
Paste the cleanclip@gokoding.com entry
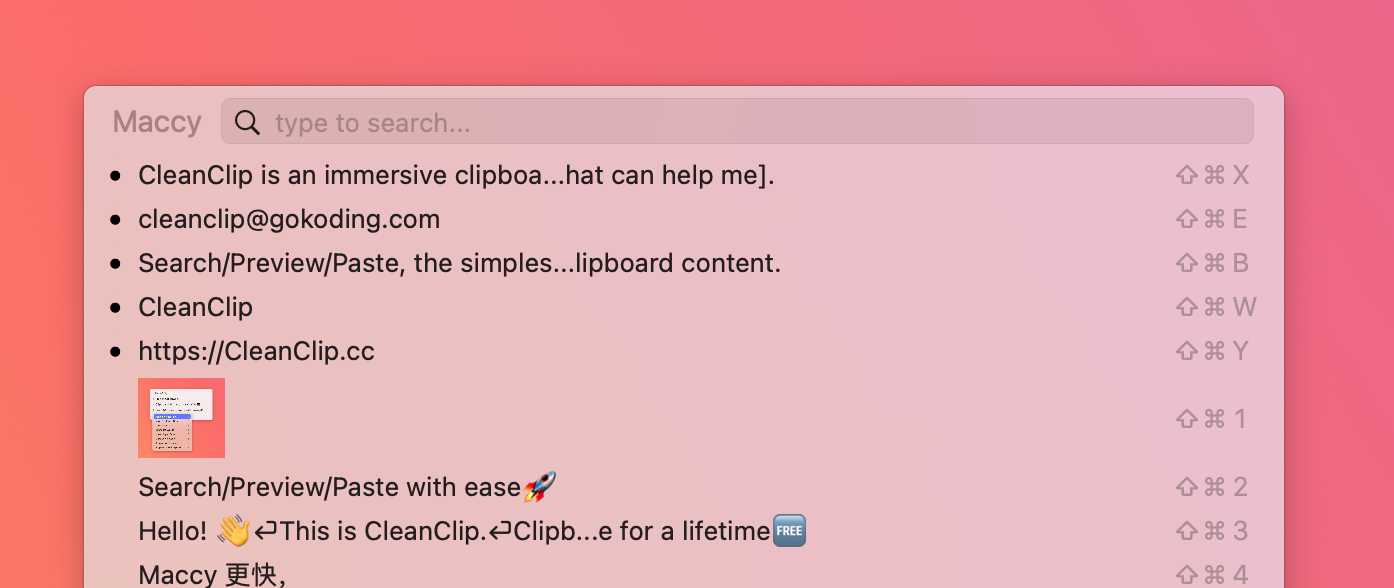[x=289, y=219]
